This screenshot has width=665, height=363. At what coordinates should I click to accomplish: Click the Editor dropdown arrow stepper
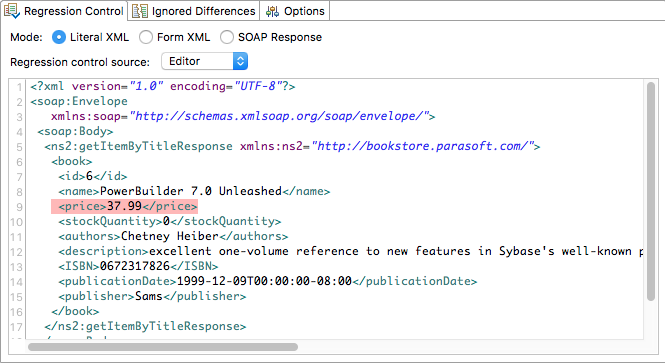coord(240,61)
